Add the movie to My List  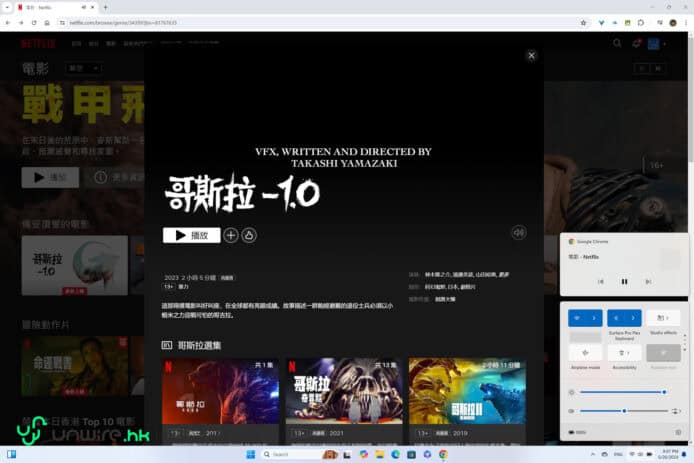coord(231,235)
